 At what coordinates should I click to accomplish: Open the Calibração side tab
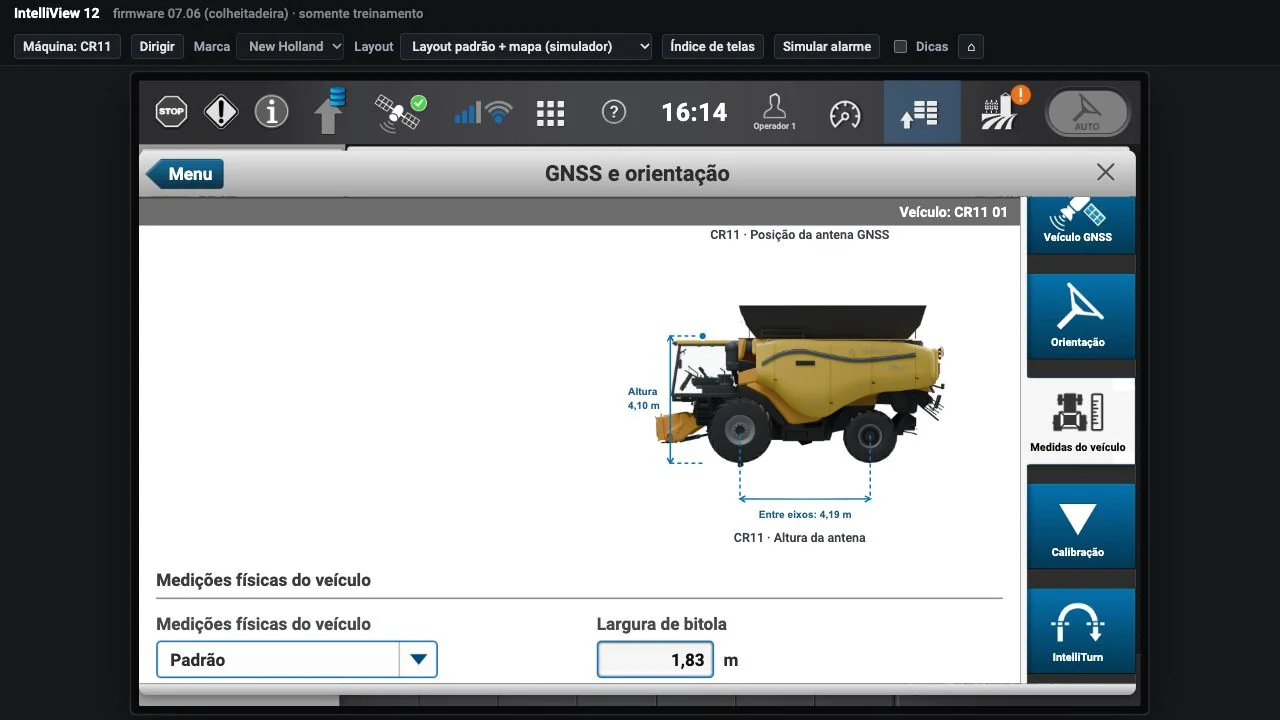click(1081, 527)
